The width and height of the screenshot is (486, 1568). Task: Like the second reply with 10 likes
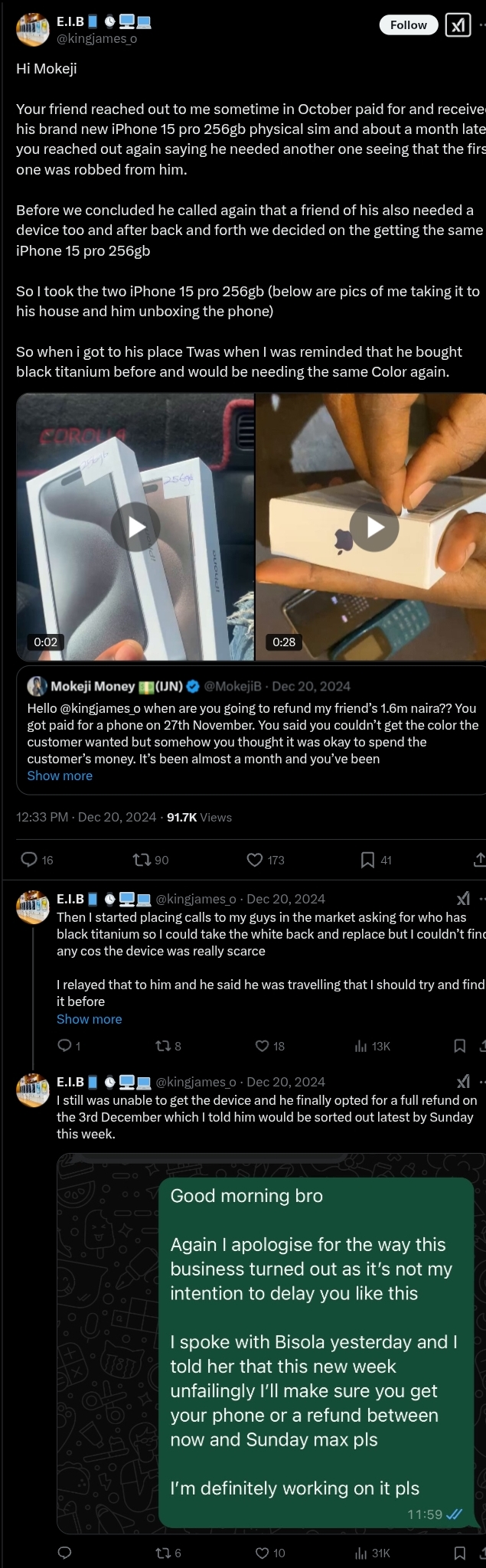pyautogui.click(x=262, y=1553)
